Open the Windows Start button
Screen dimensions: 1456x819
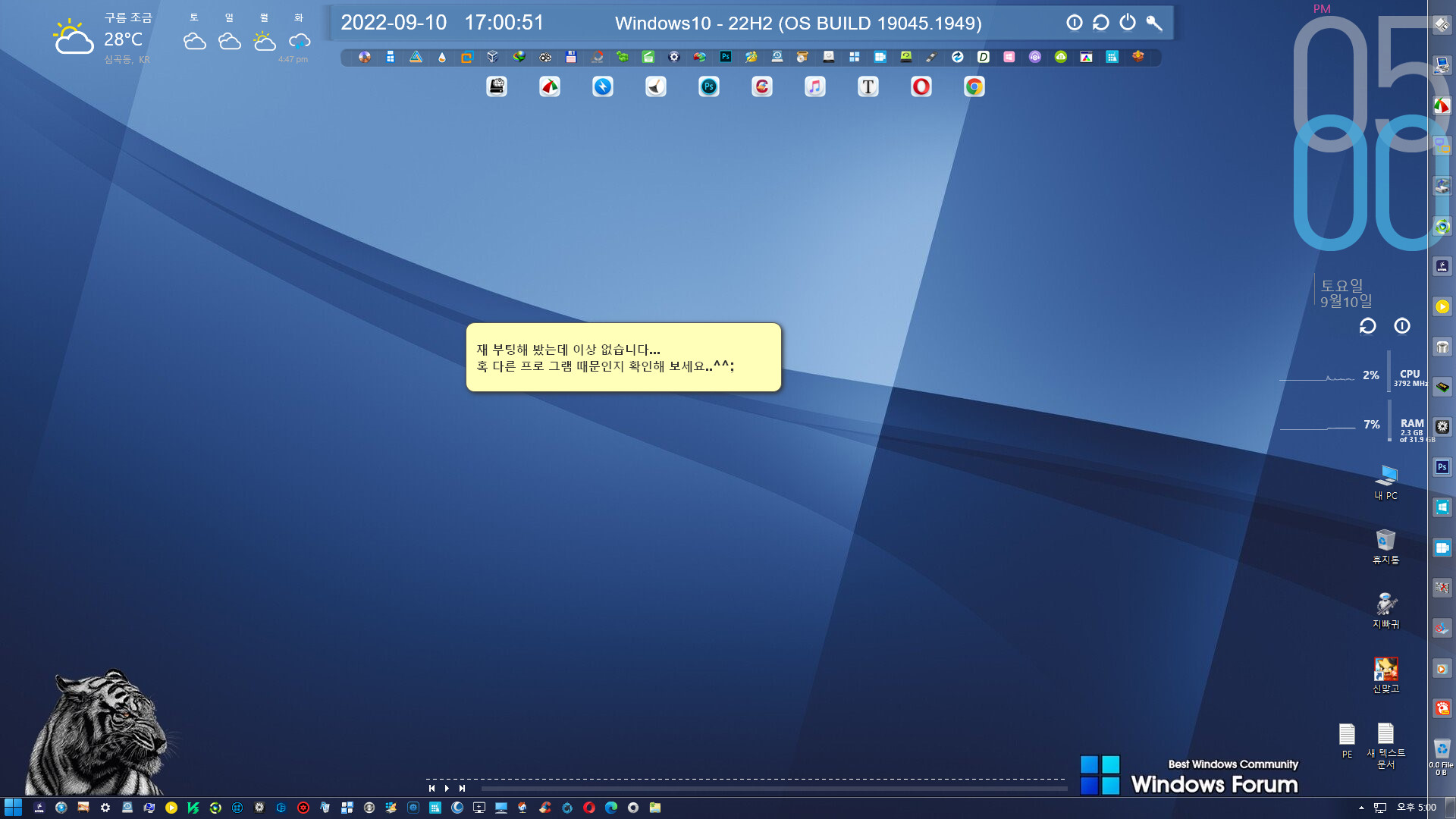[13, 808]
